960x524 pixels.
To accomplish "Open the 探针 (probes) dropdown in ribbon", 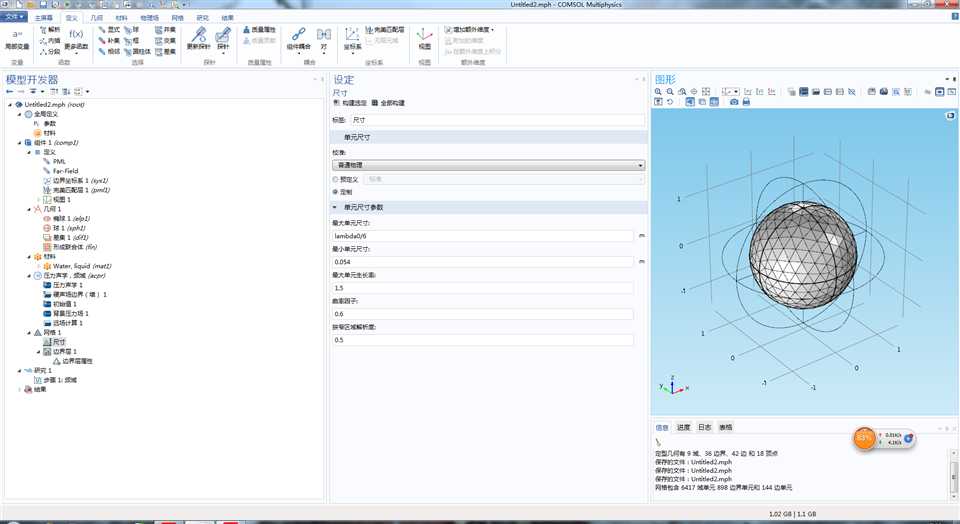I will point(223,39).
